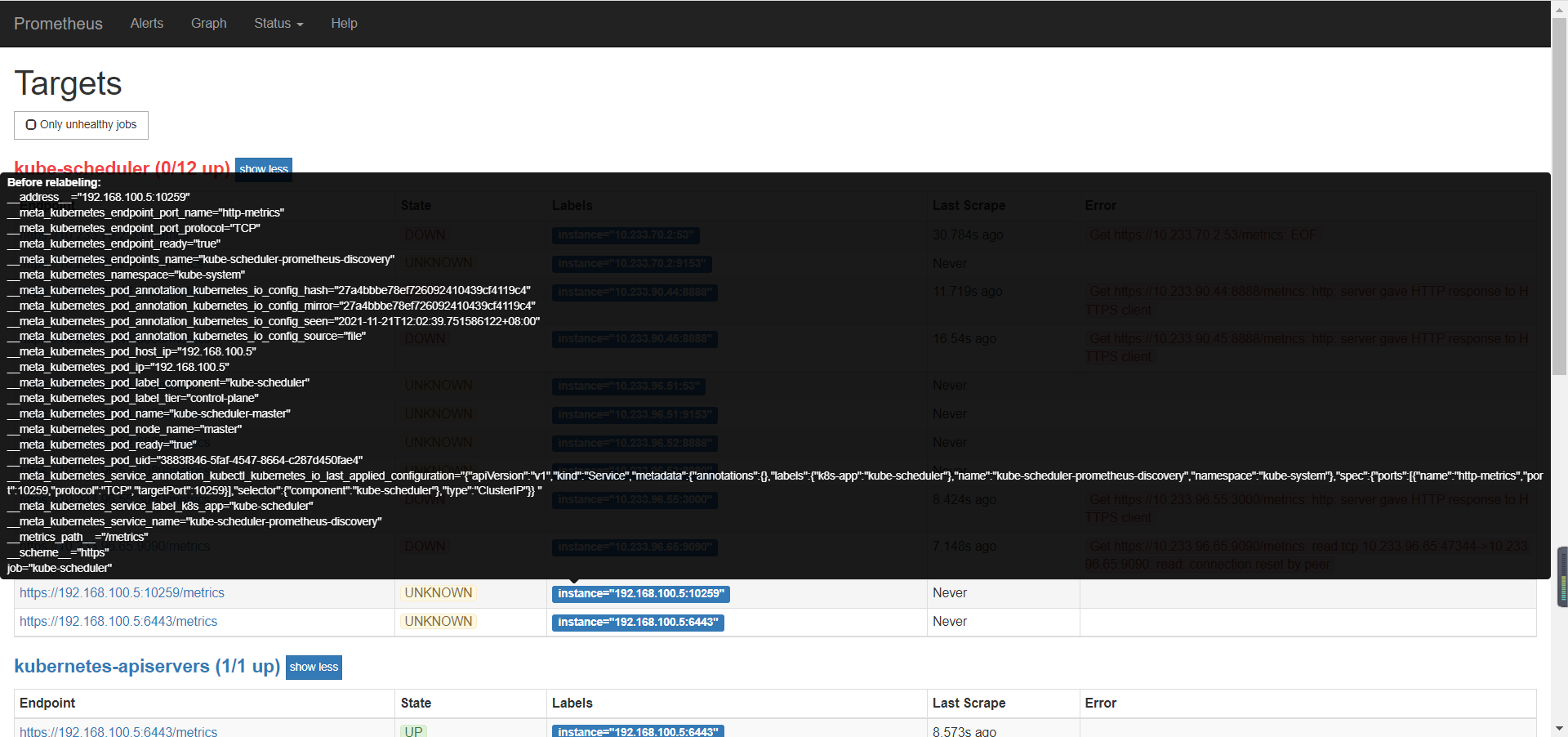This screenshot has width=1568, height=737.
Task: Open the Help page
Action: 344,24
